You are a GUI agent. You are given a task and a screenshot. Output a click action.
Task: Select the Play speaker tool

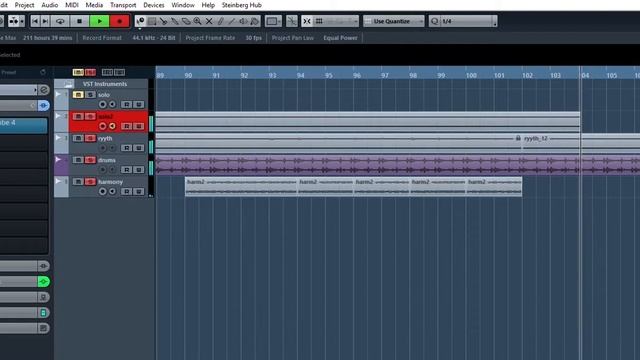point(243,21)
